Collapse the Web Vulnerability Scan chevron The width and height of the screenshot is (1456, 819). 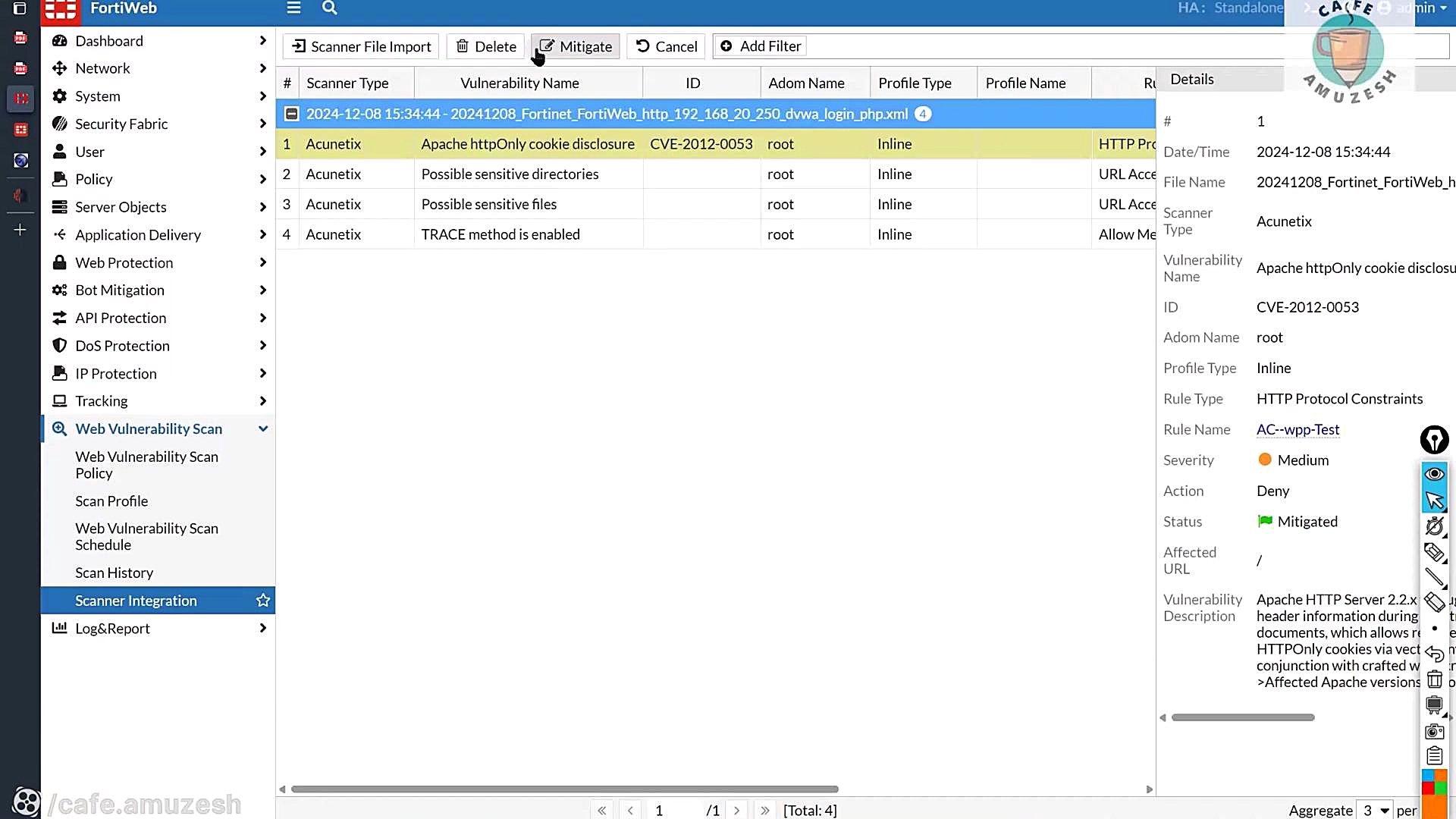coord(262,428)
